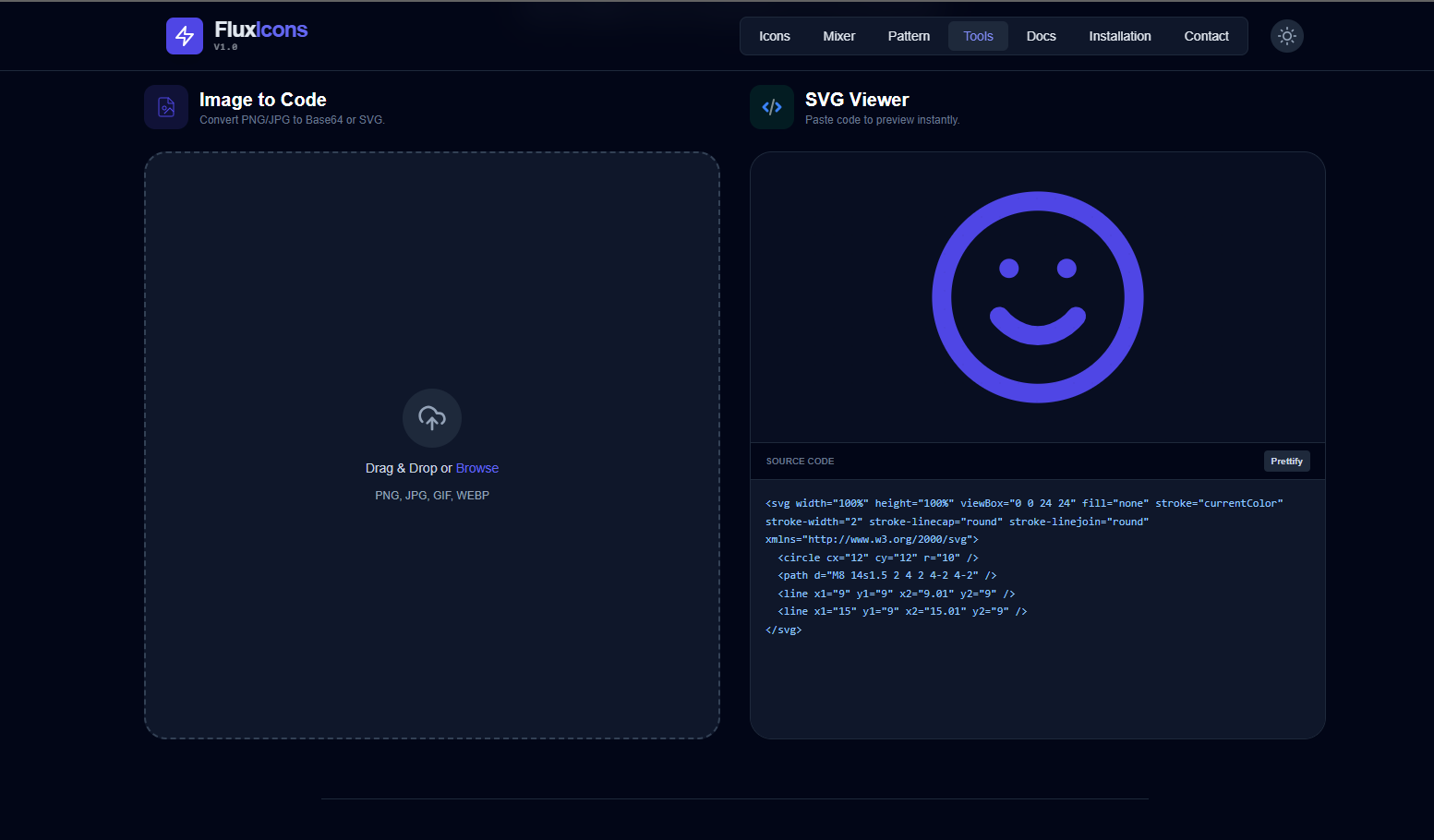
Task: Open the Contact page
Action: tap(1206, 36)
